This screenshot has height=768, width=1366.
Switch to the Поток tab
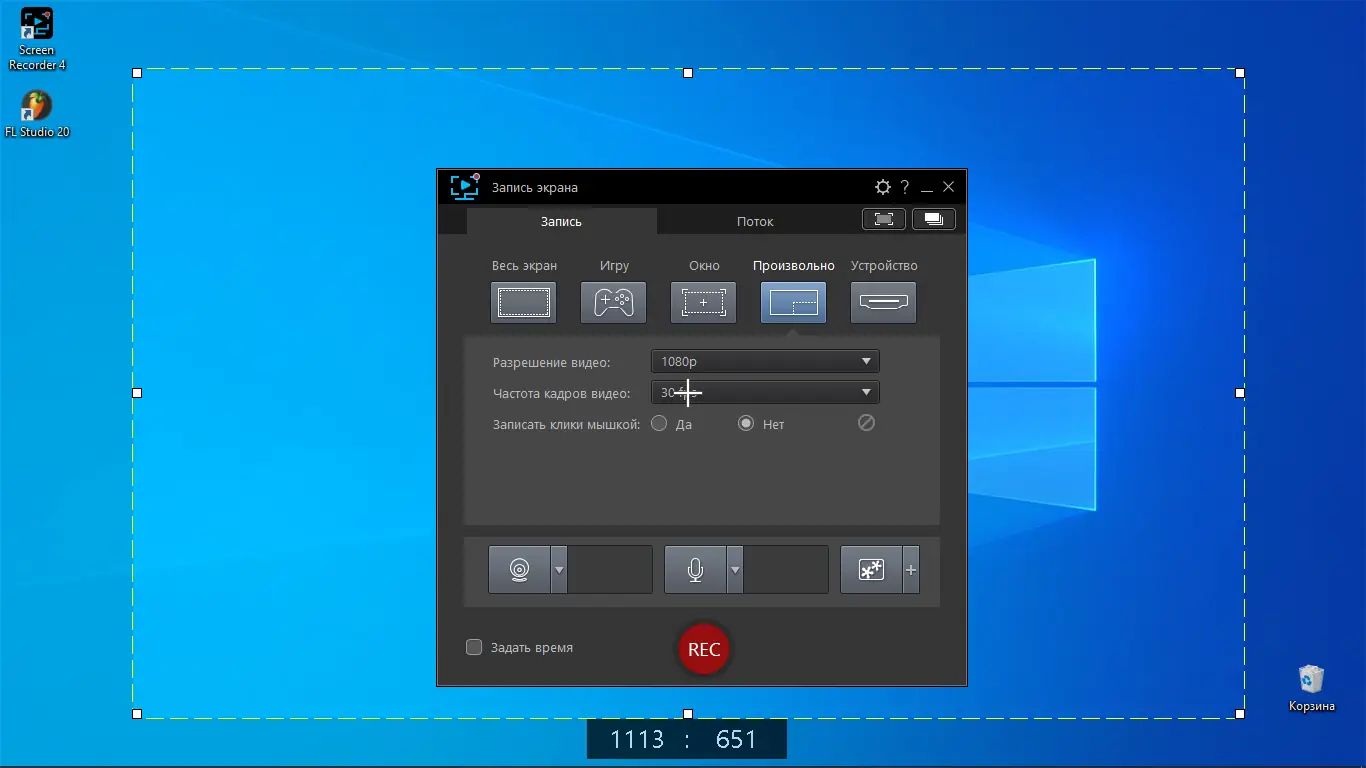point(755,221)
